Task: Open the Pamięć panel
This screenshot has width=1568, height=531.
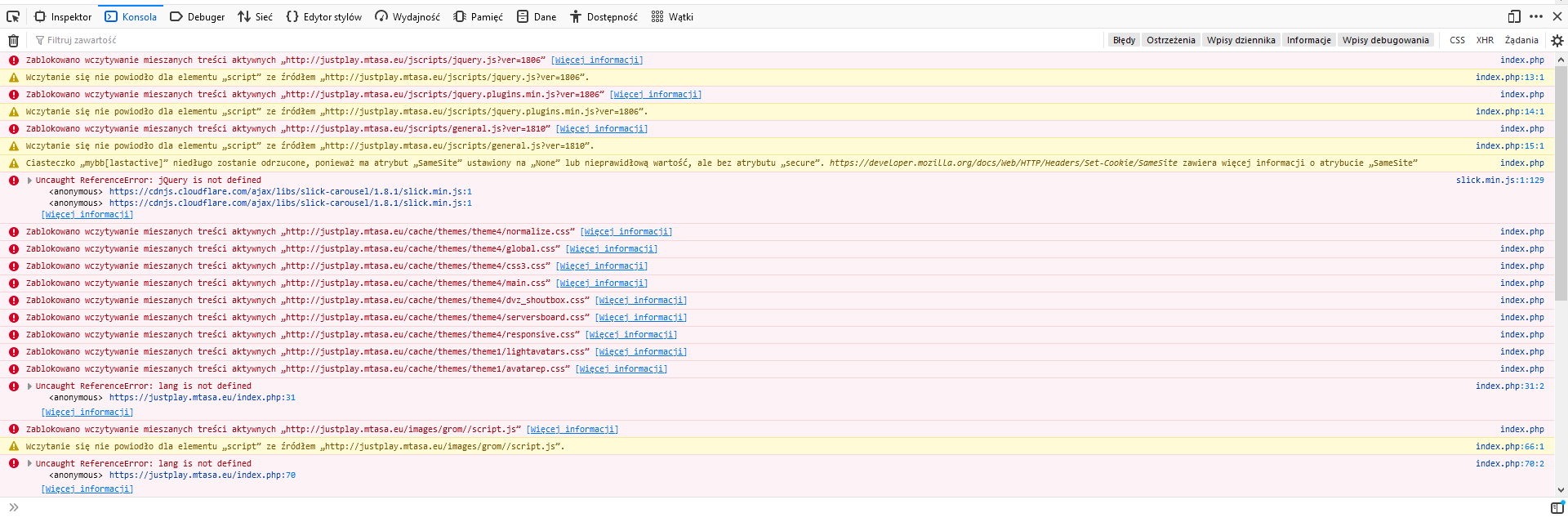Action: tap(479, 16)
